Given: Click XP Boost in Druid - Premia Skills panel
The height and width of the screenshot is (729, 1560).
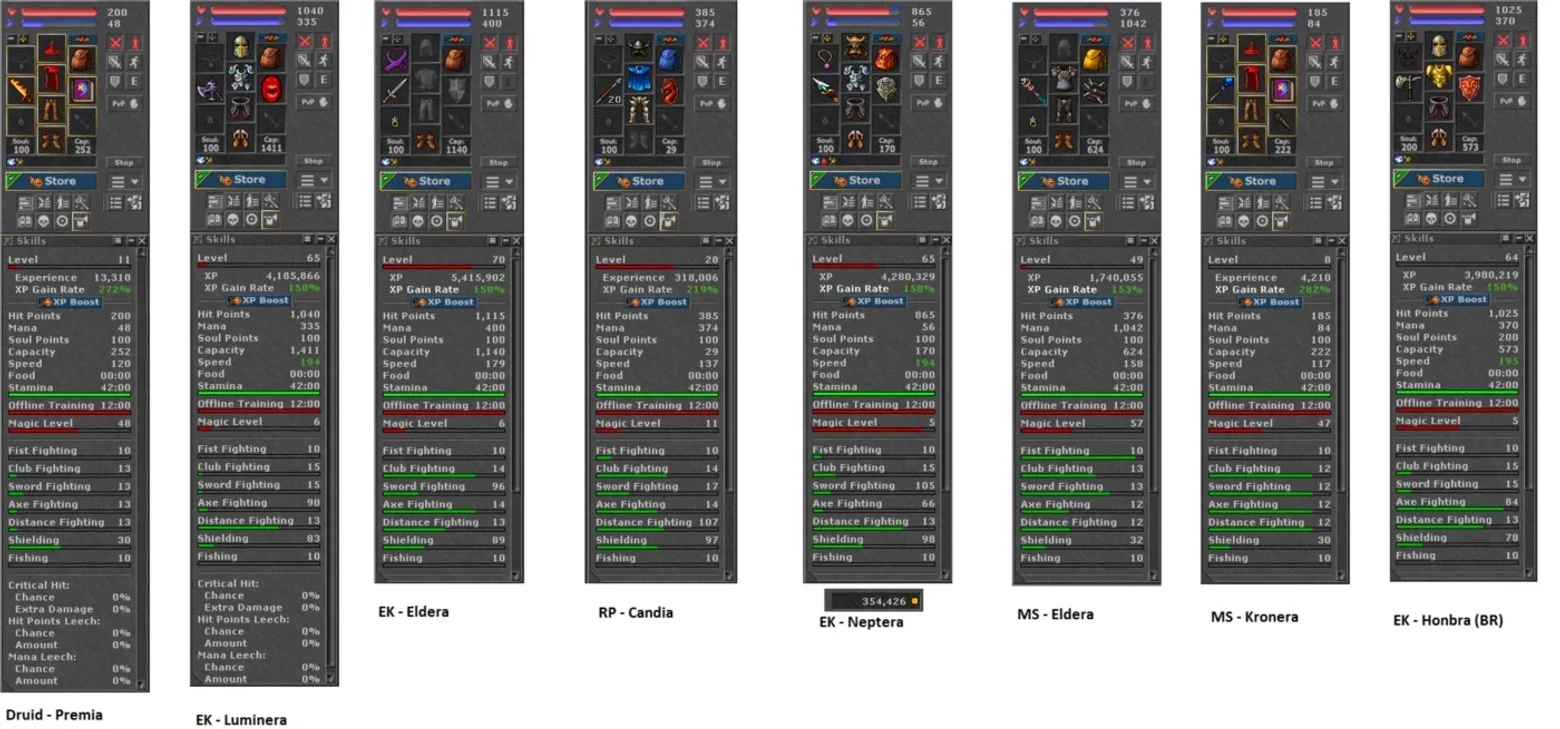Looking at the screenshot, I should click(x=69, y=302).
